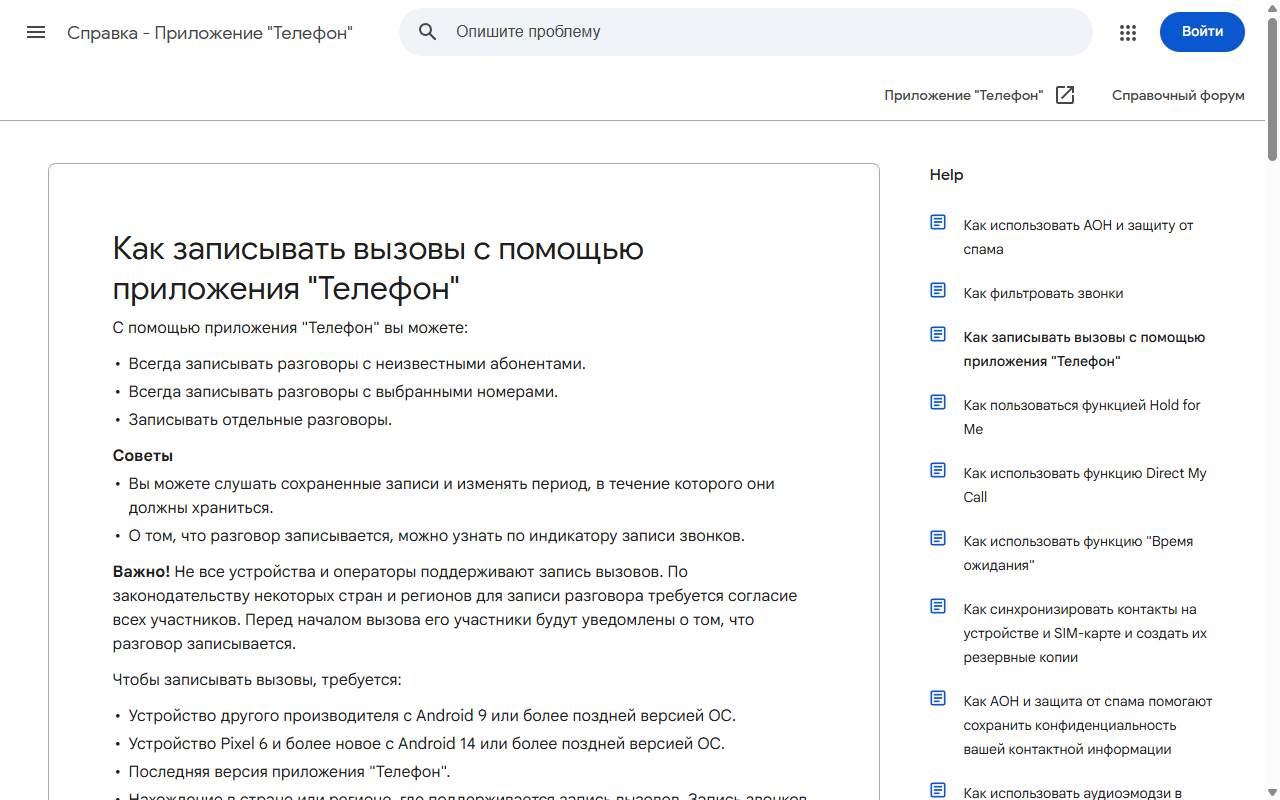The width and height of the screenshot is (1280, 800).
Task: Click the article icon for аудиоэмодзи
Action: point(938,790)
